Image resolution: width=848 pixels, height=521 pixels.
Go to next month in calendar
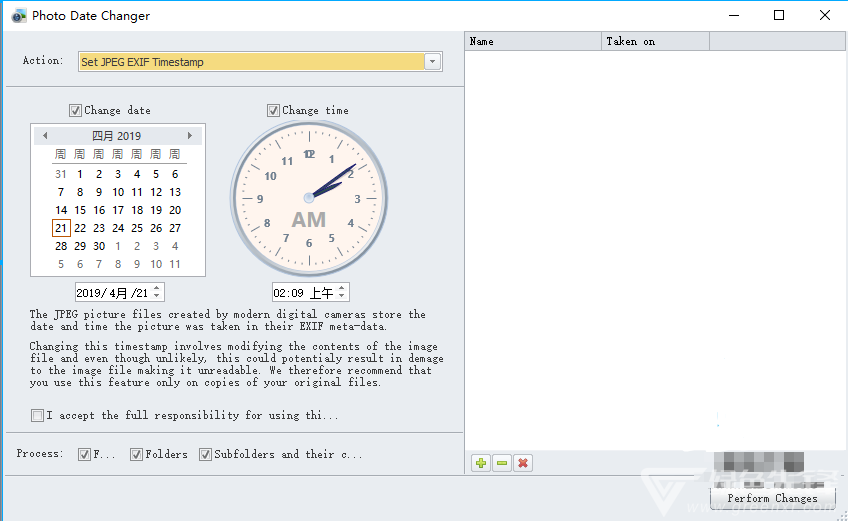pos(190,135)
